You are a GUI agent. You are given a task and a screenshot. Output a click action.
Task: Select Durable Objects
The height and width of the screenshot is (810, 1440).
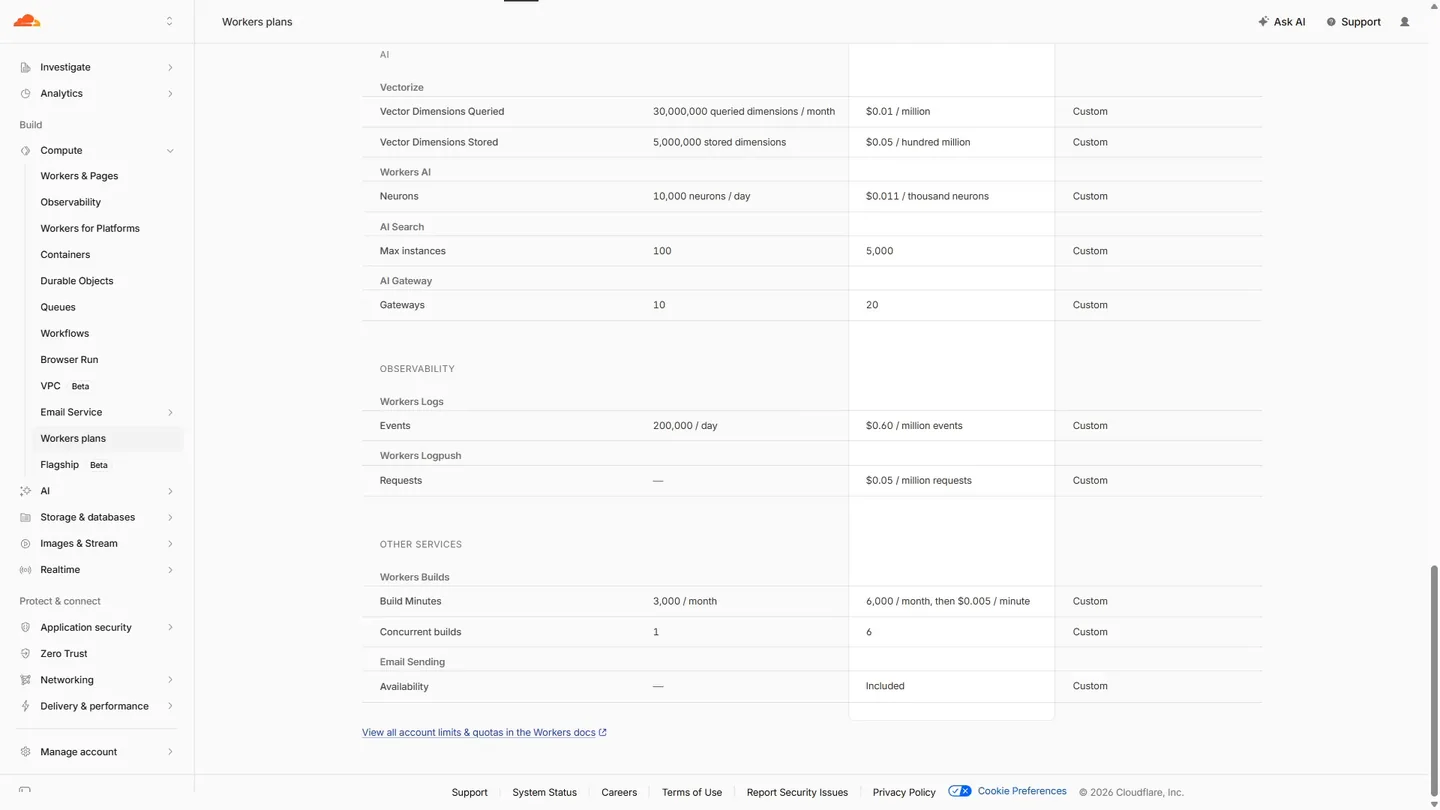pos(77,281)
